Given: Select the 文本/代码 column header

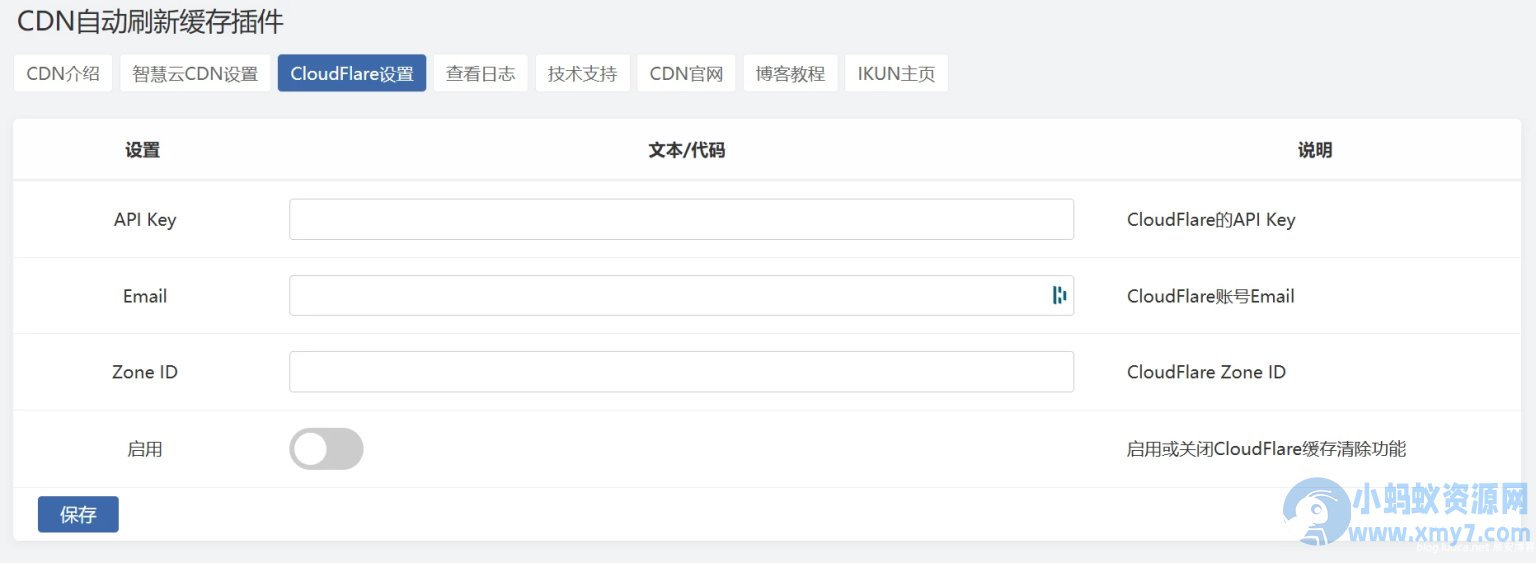Looking at the screenshot, I should [x=686, y=150].
